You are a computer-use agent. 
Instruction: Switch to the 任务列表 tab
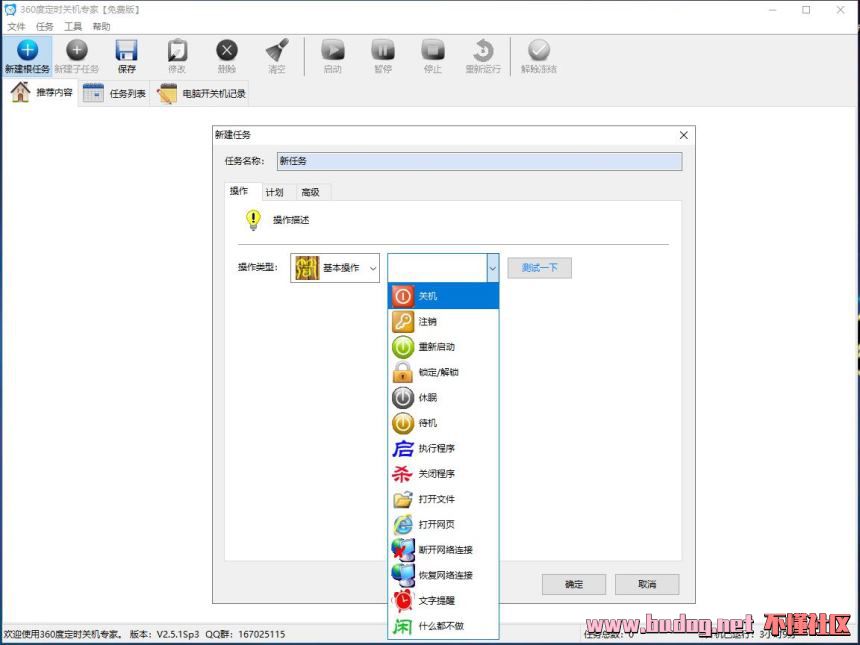[x=114, y=94]
